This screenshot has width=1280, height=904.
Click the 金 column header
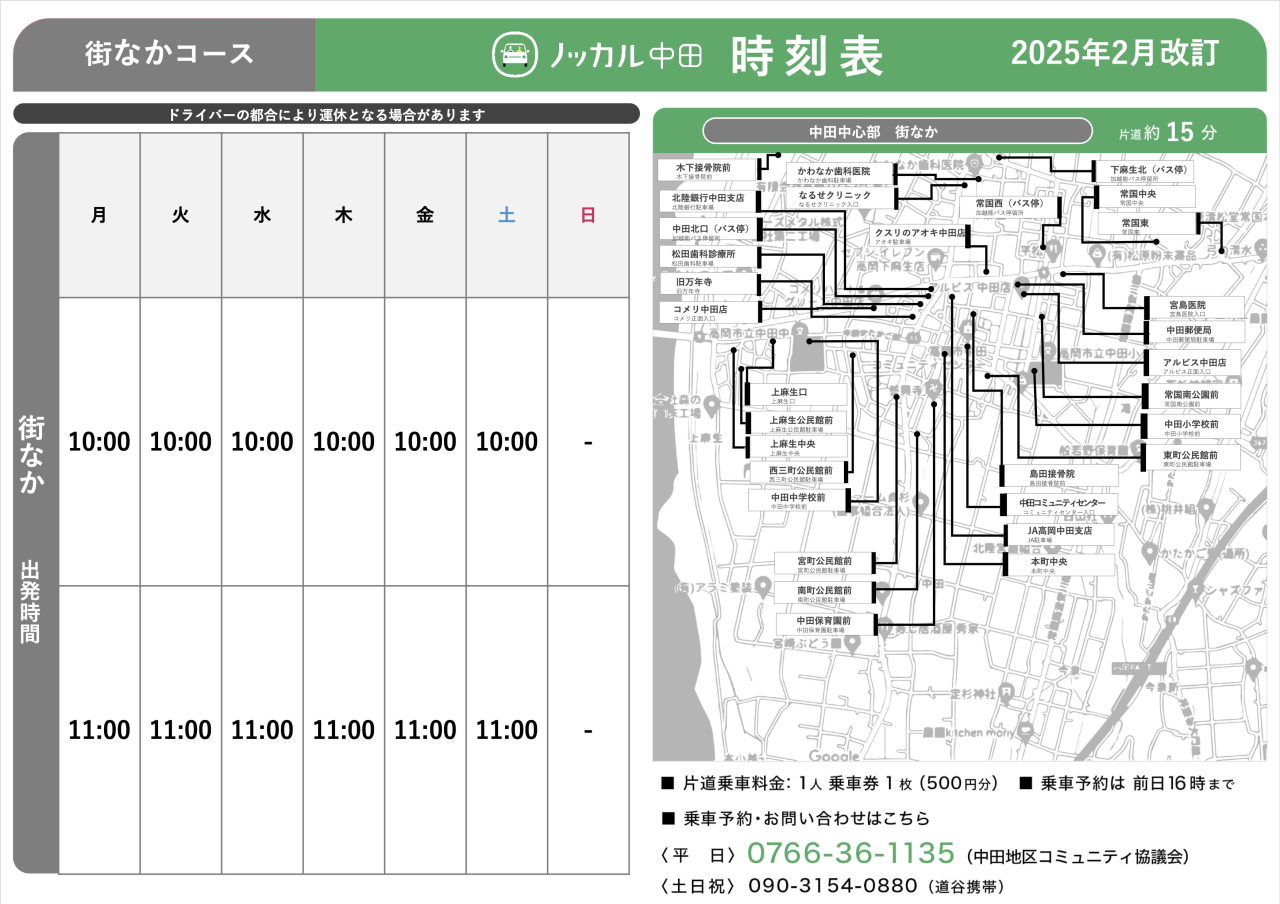click(x=425, y=215)
